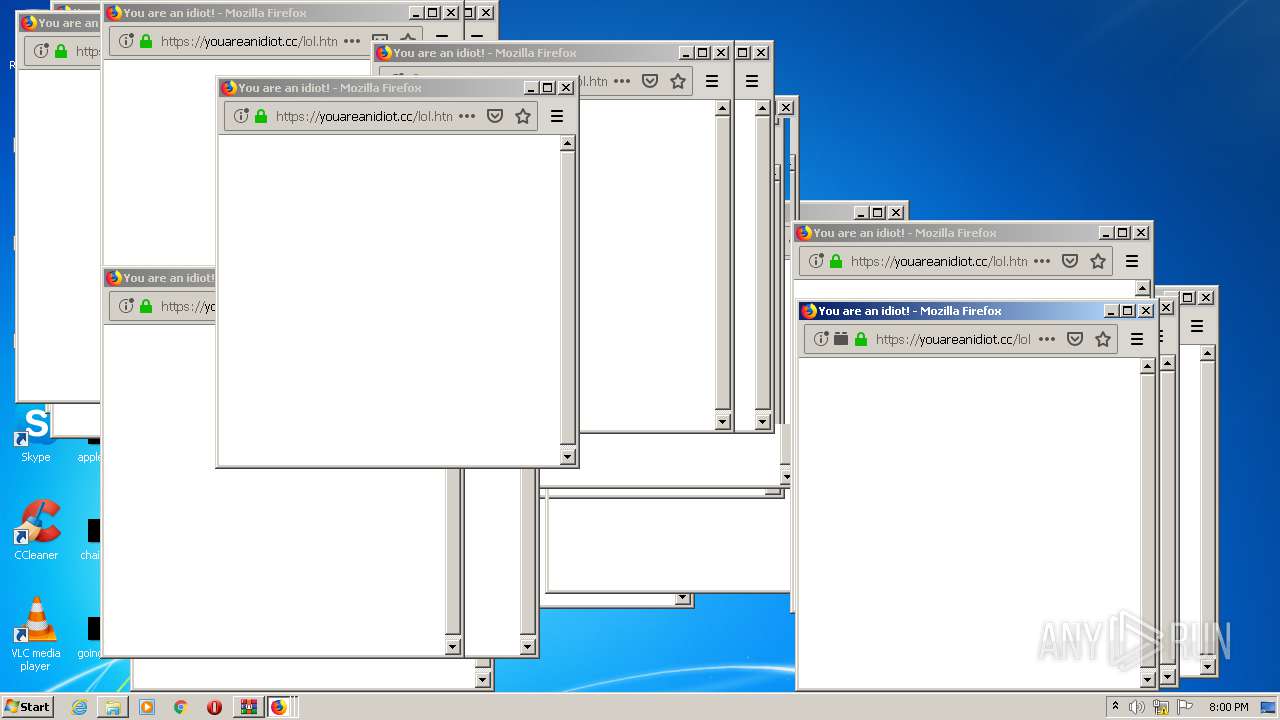Open page actions dots in active blue-titled window
Viewport: 1280px width, 720px height.
pos(1047,339)
